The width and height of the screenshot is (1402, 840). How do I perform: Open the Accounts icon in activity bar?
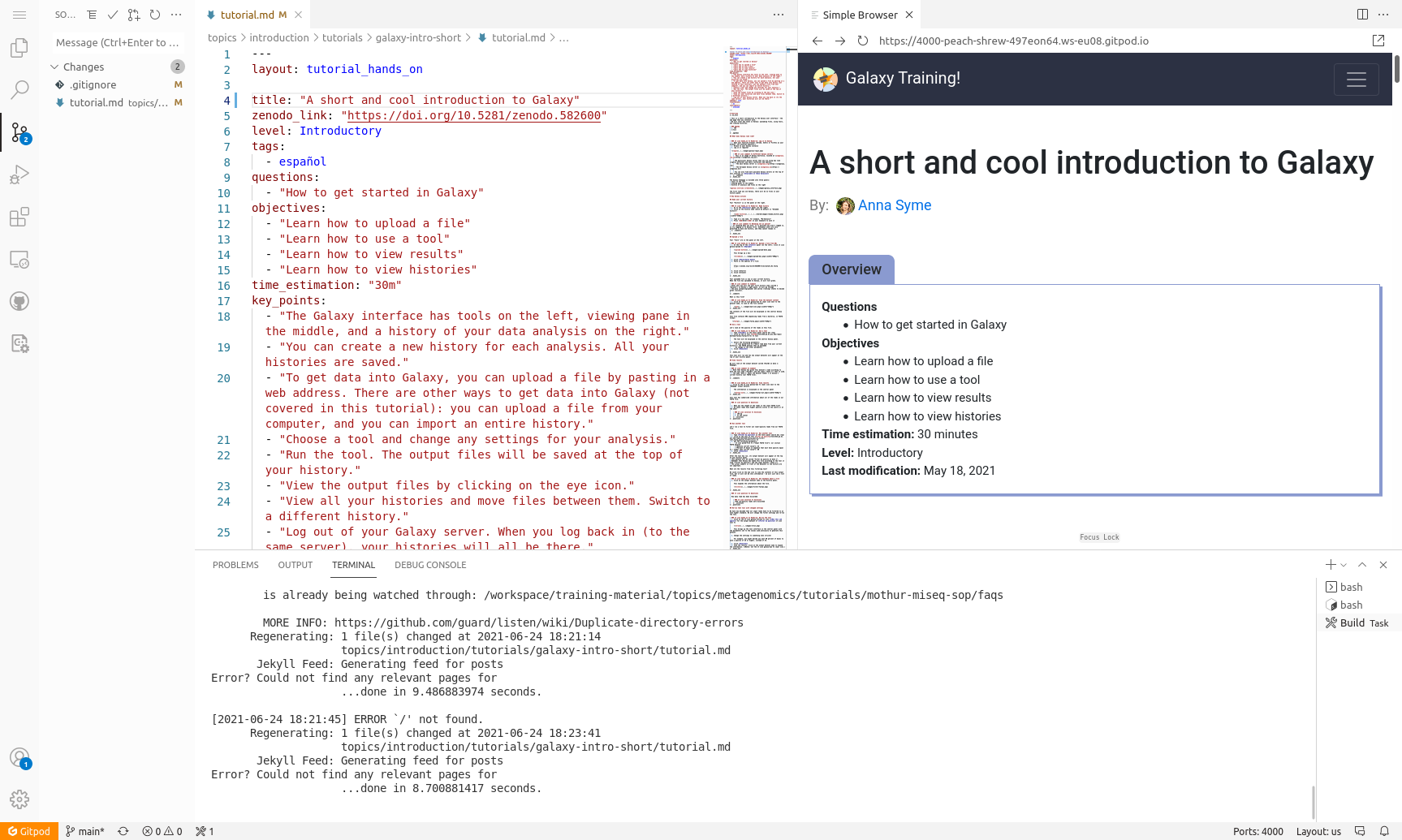(x=19, y=758)
